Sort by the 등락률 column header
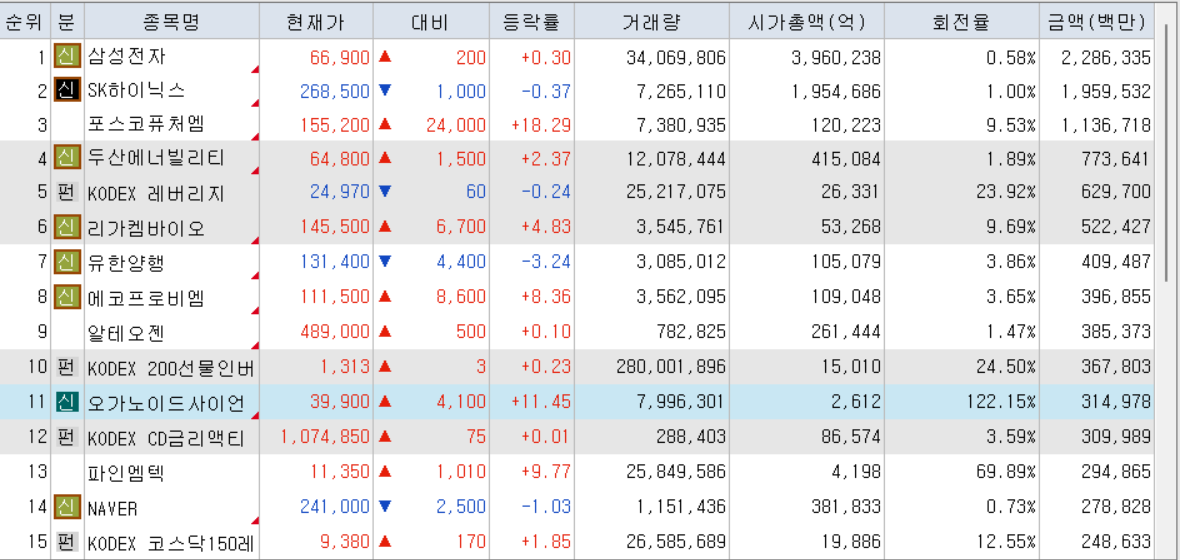 coord(531,22)
